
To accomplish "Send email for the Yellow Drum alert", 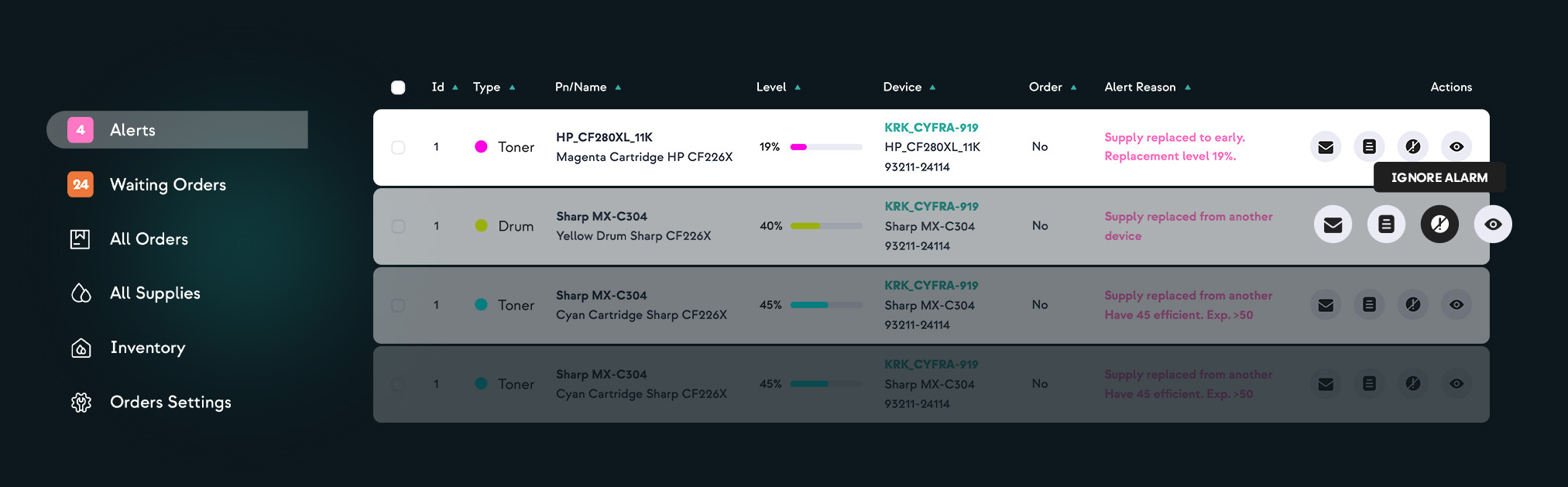I will (1333, 225).
